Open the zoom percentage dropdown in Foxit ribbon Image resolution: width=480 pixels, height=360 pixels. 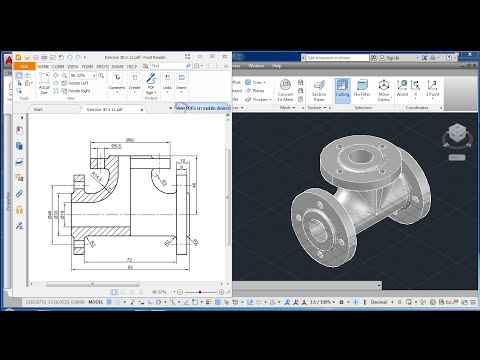[94, 76]
